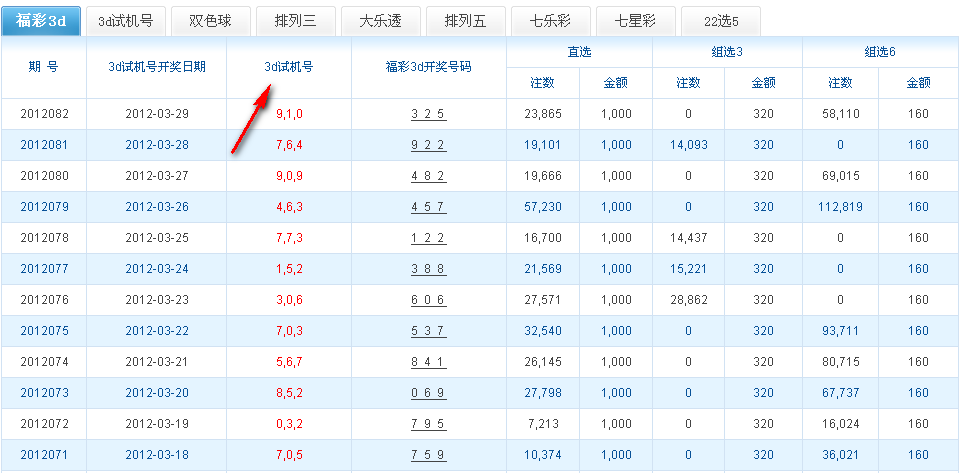The width and height of the screenshot is (964, 473).
Task: Switch to the 大乐透 tab
Action: click(x=381, y=22)
